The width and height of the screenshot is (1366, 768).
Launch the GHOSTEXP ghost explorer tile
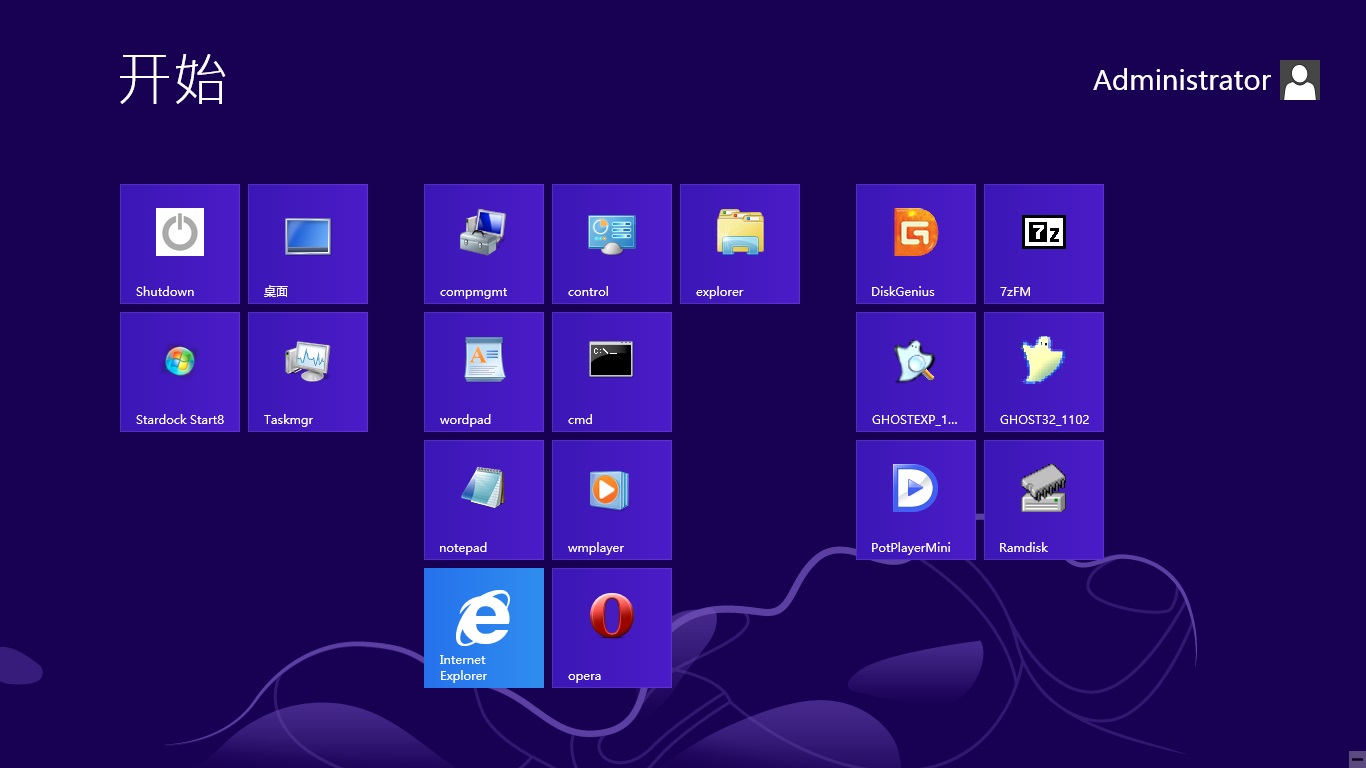[916, 372]
